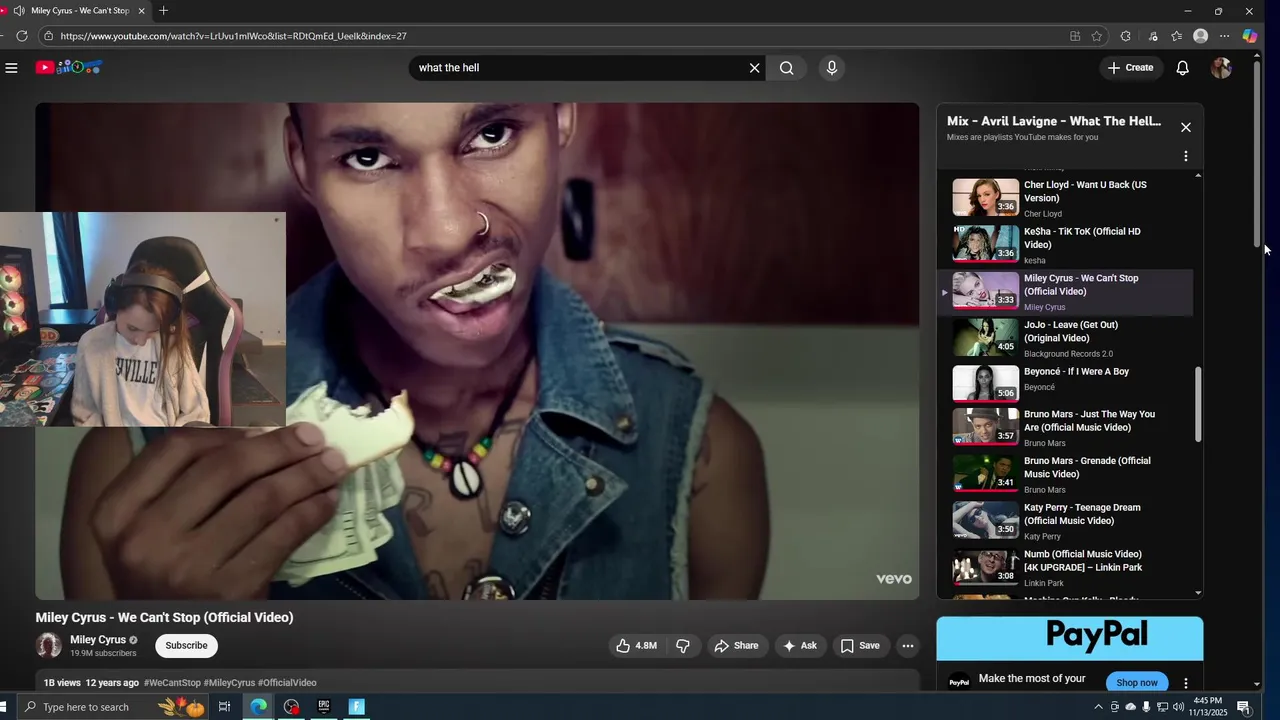
Task: Like the video with thumbs up
Action: 637,646
